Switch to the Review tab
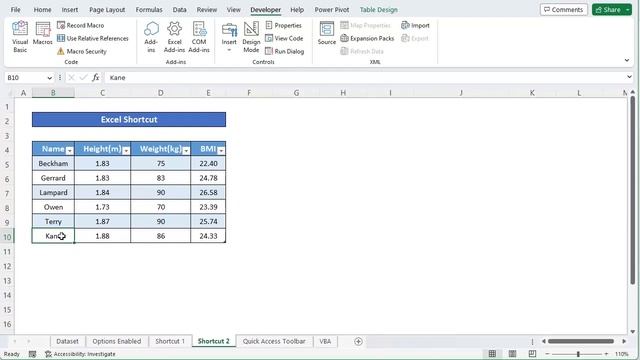 (x=207, y=9)
